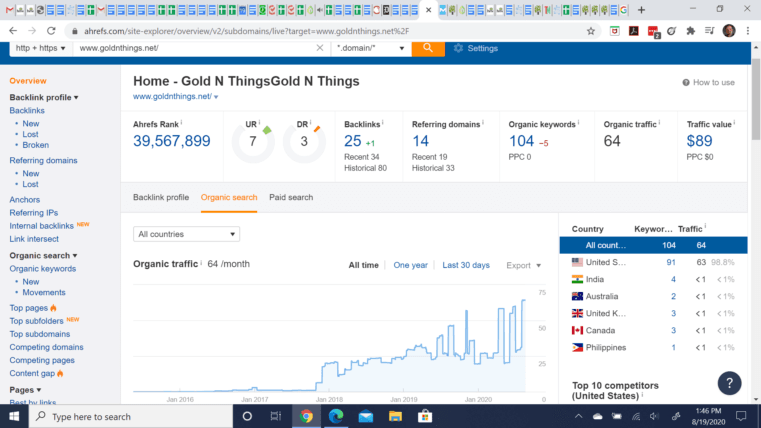
Task: Open Microsoft Edge from the taskbar
Action: coord(336,416)
